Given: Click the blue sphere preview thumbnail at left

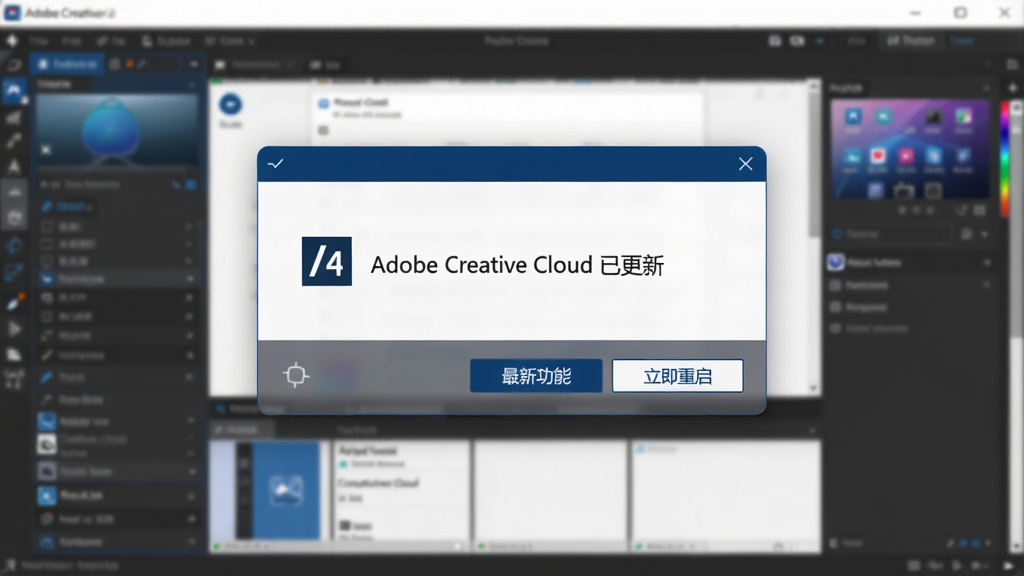Looking at the screenshot, I should click(x=118, y=129).
